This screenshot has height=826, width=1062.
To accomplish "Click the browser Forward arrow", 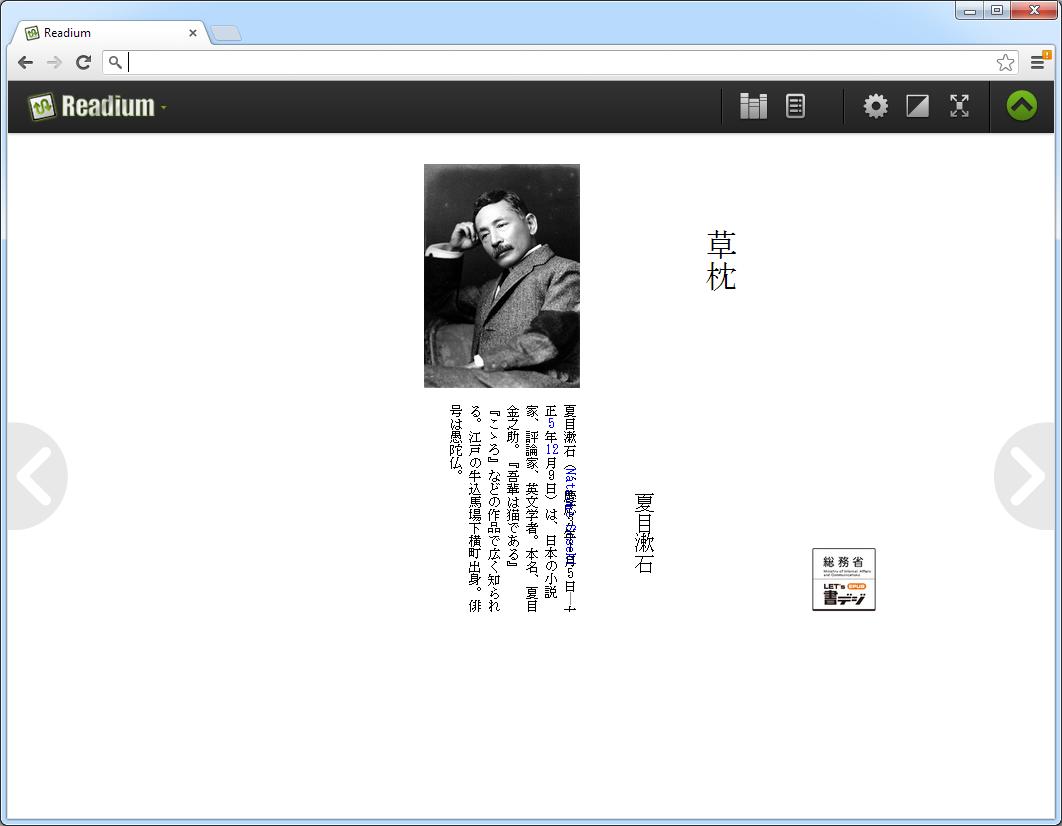I will (x=54, y=63).
